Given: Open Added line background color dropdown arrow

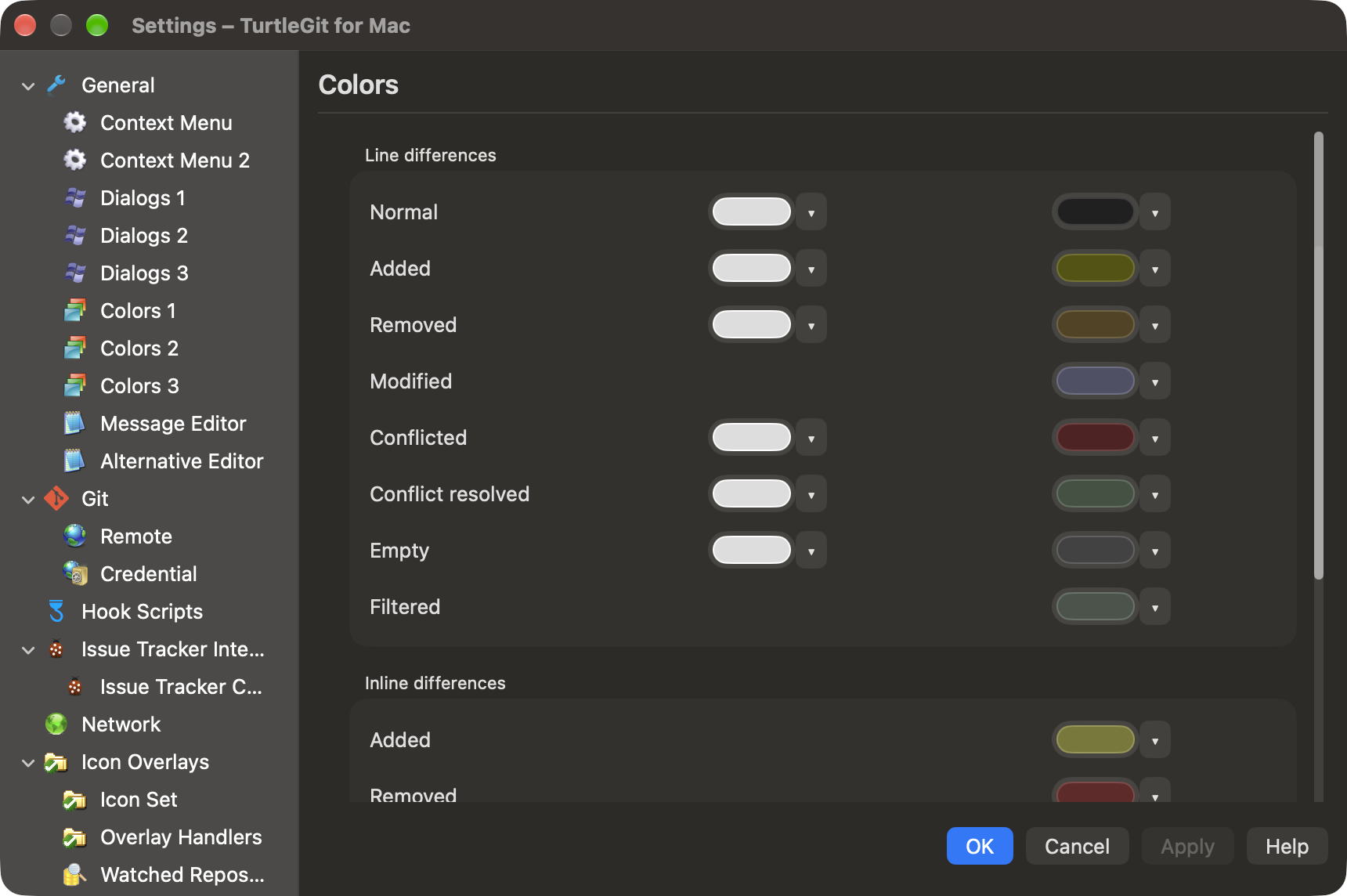Looking at the screenshot, I should (x=1155, y=269).
